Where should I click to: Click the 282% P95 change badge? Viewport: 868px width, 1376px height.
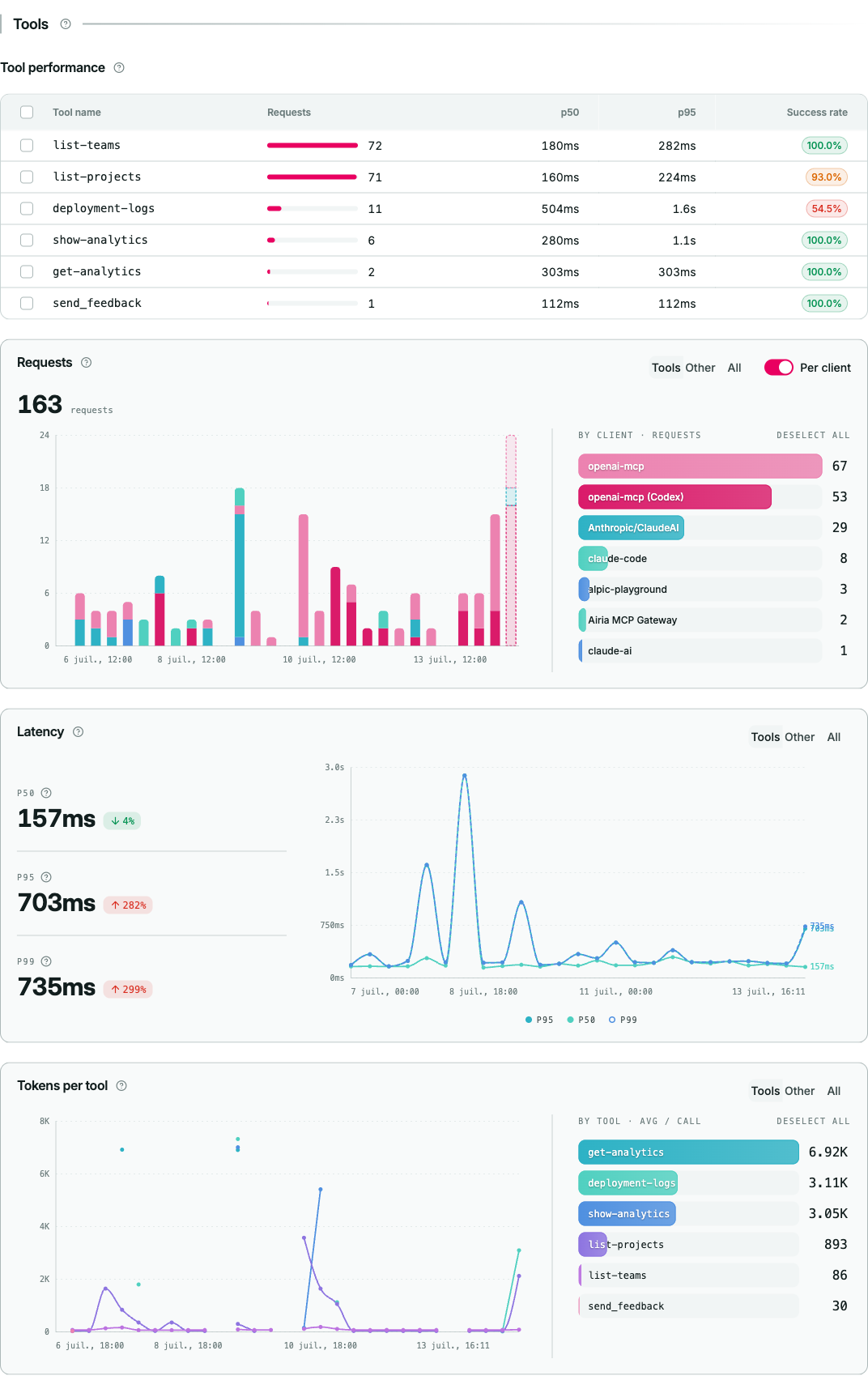(128, 905)
